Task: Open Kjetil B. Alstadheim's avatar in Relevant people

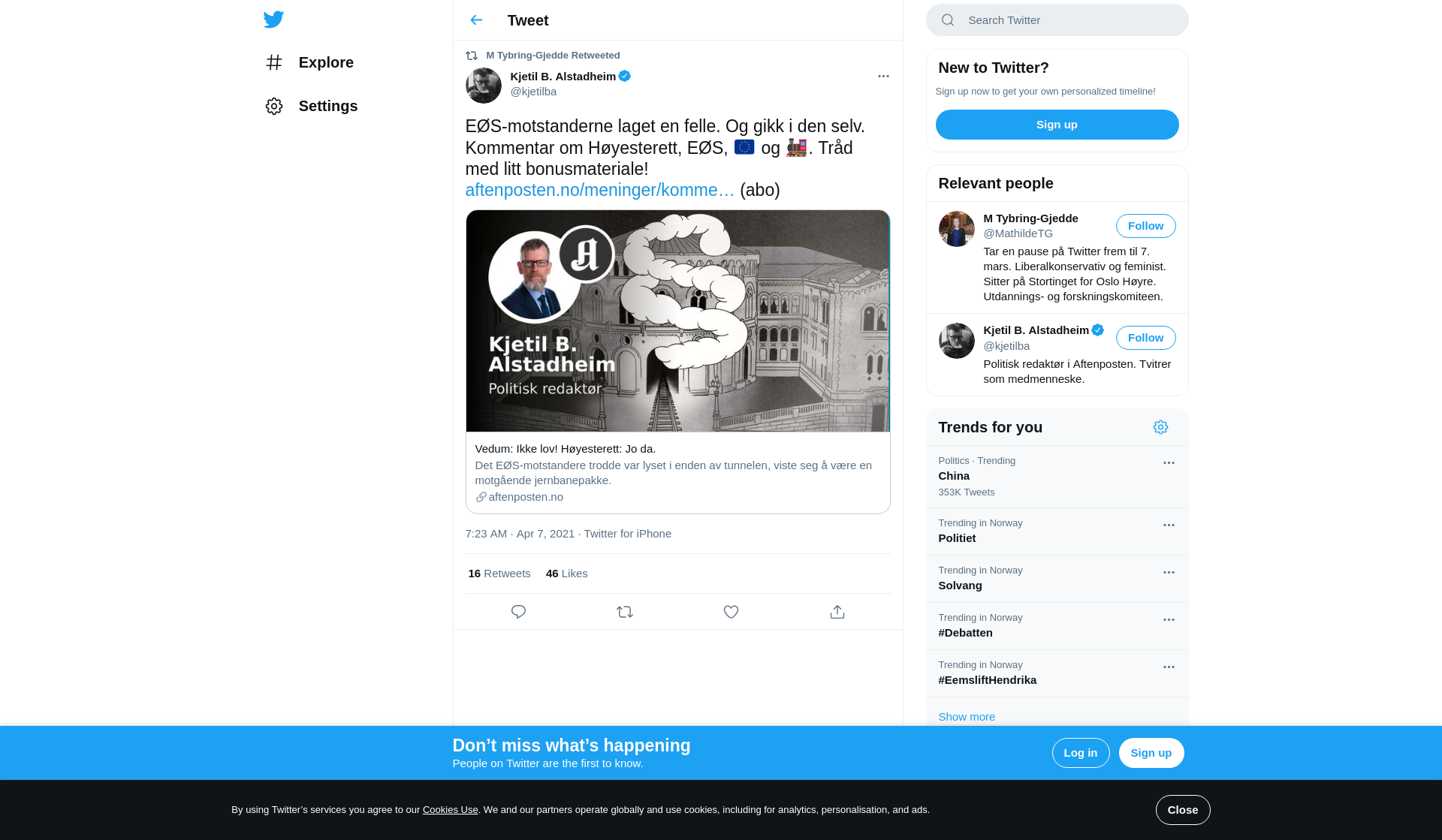Action: coord(957,341)
